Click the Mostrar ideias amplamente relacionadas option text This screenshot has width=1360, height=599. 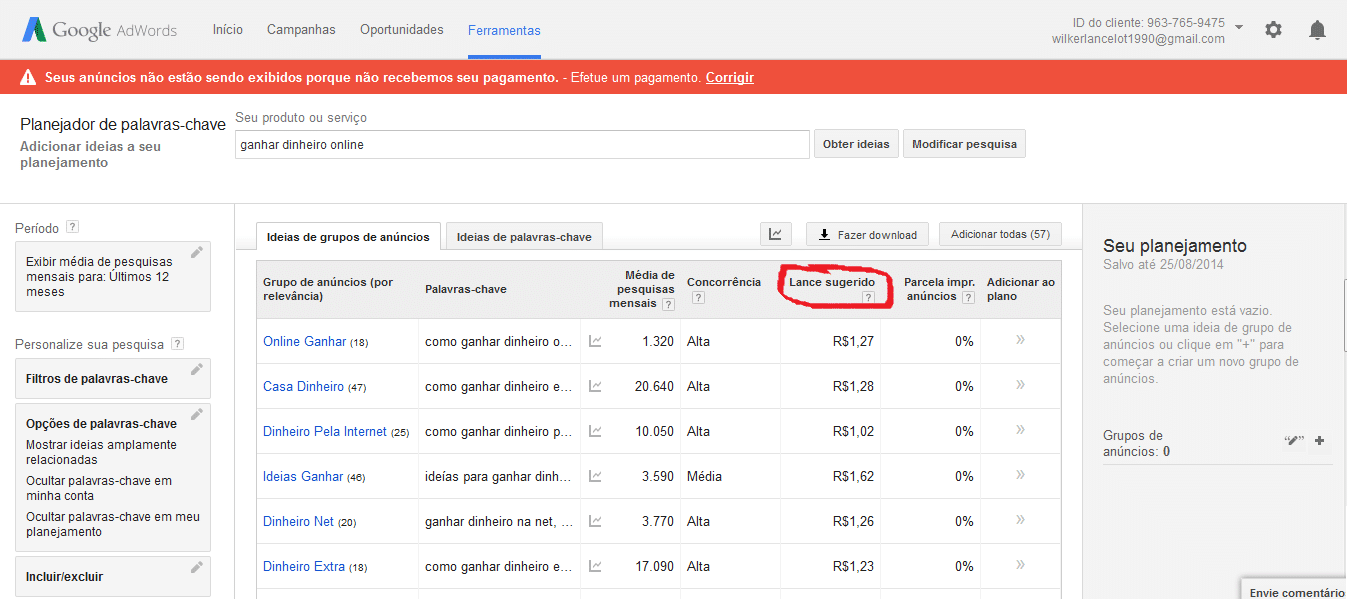click(101, 453)
